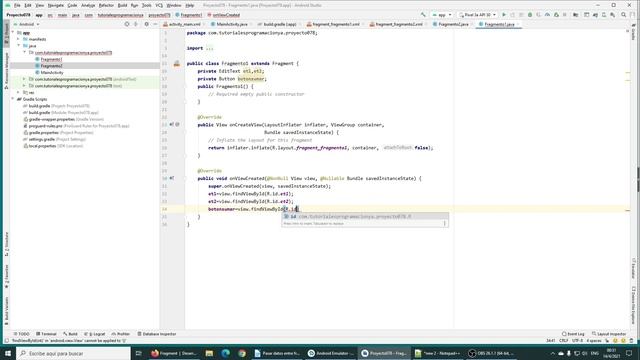
Task: Open the Logcat tool window
Action: [x=95, y=334]
